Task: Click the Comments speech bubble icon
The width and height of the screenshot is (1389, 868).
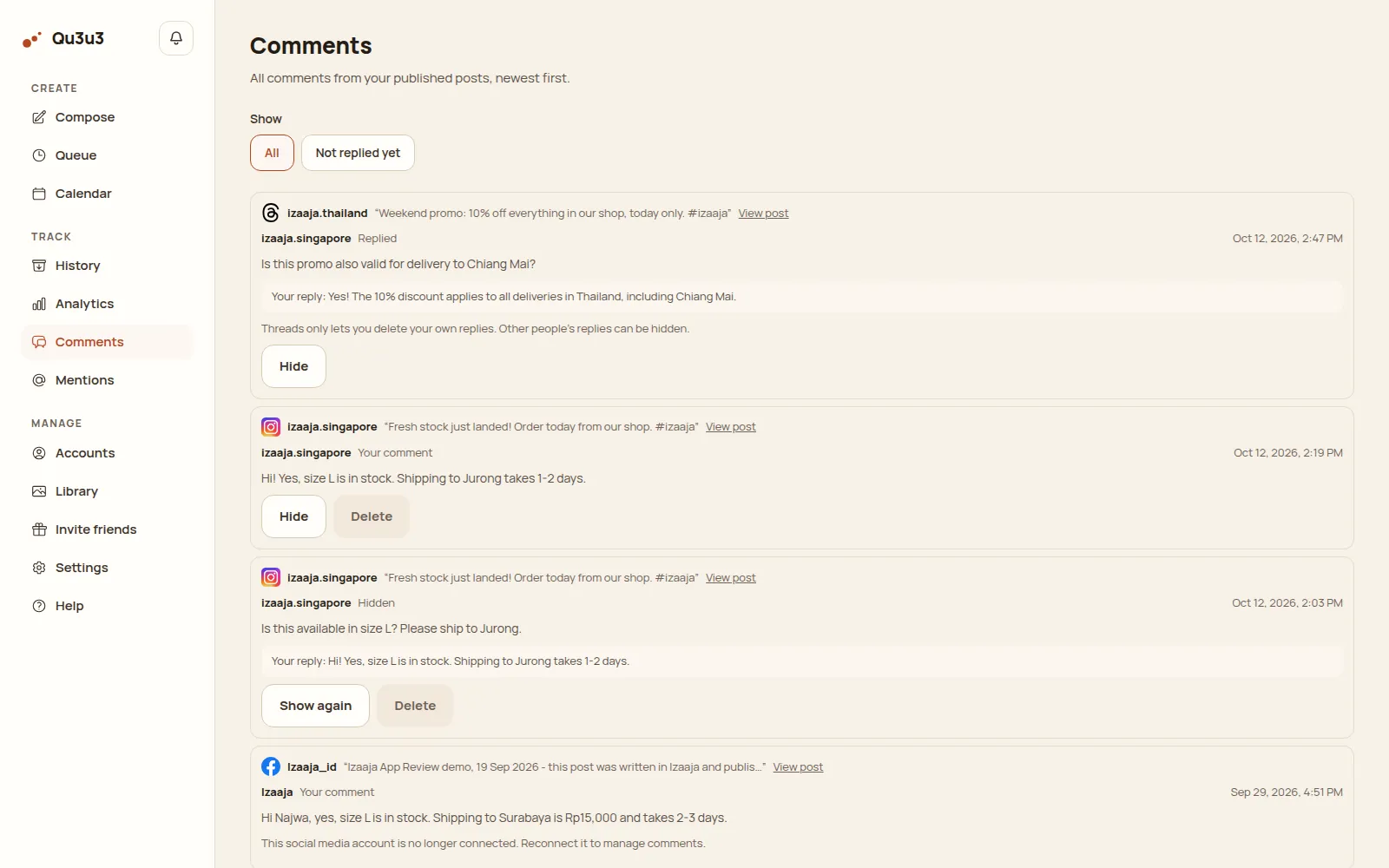Action: pos(39,342)
